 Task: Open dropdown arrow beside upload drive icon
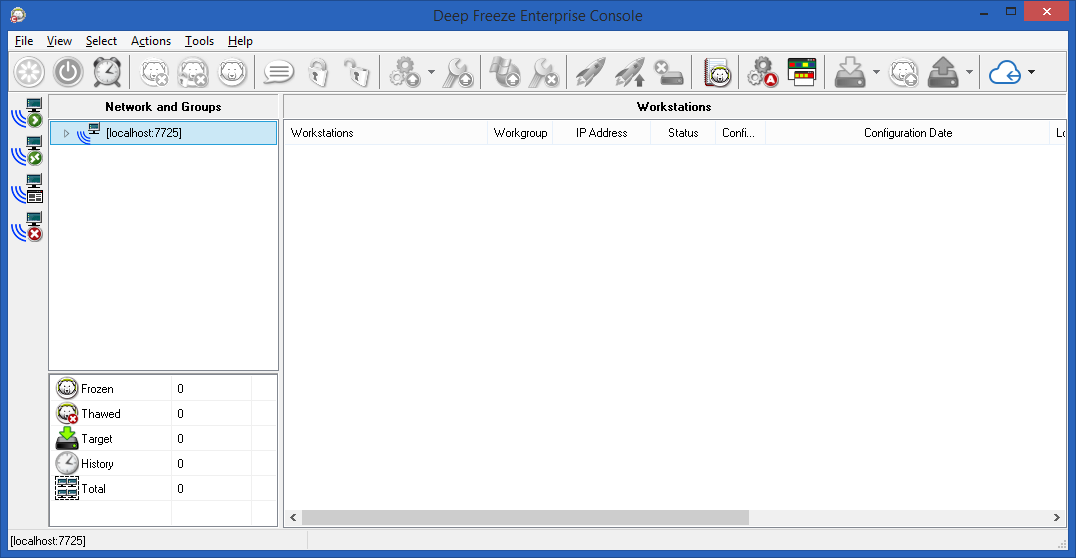point(969,72)
